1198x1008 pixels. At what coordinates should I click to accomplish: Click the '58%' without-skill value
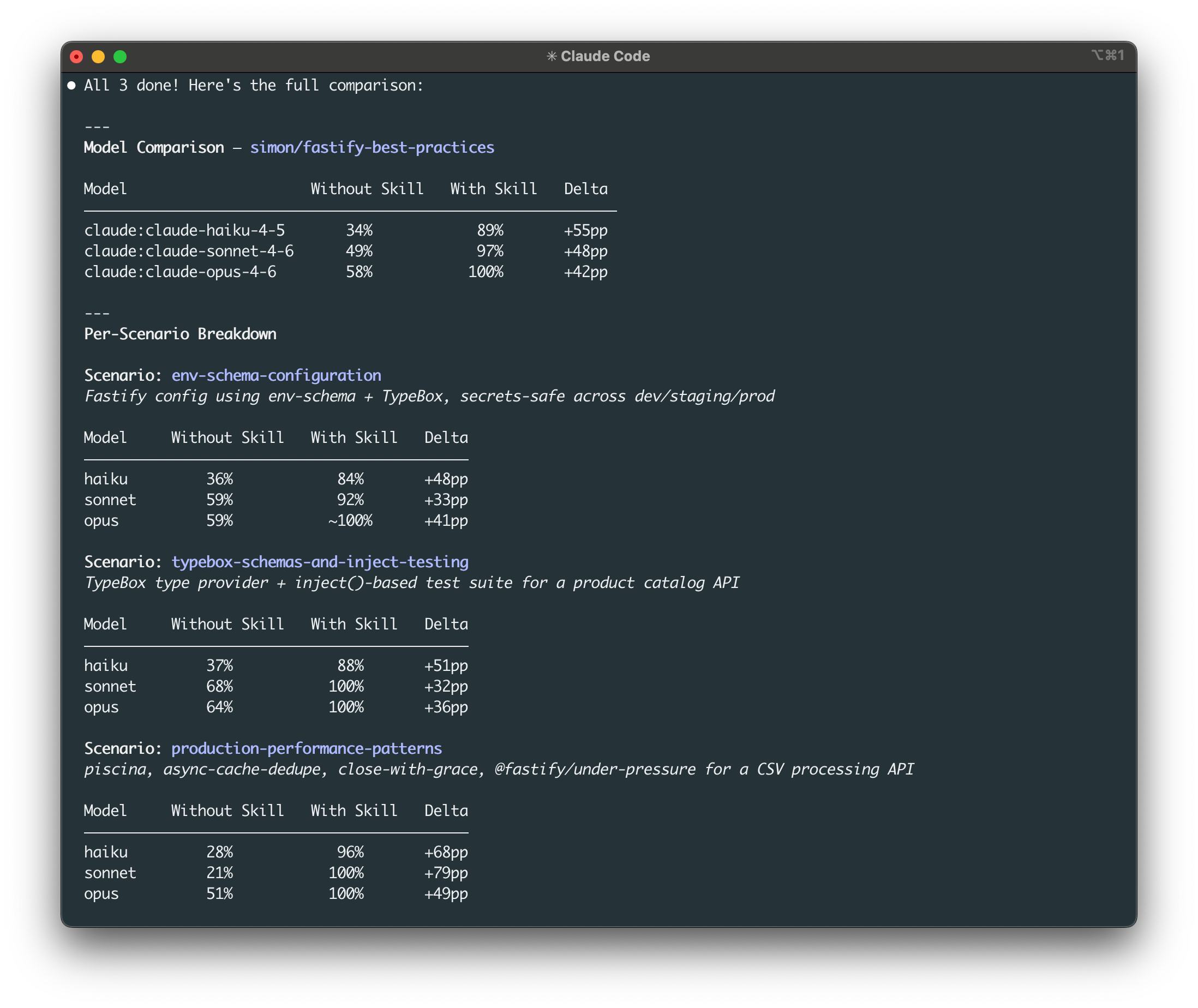(359, 272)
